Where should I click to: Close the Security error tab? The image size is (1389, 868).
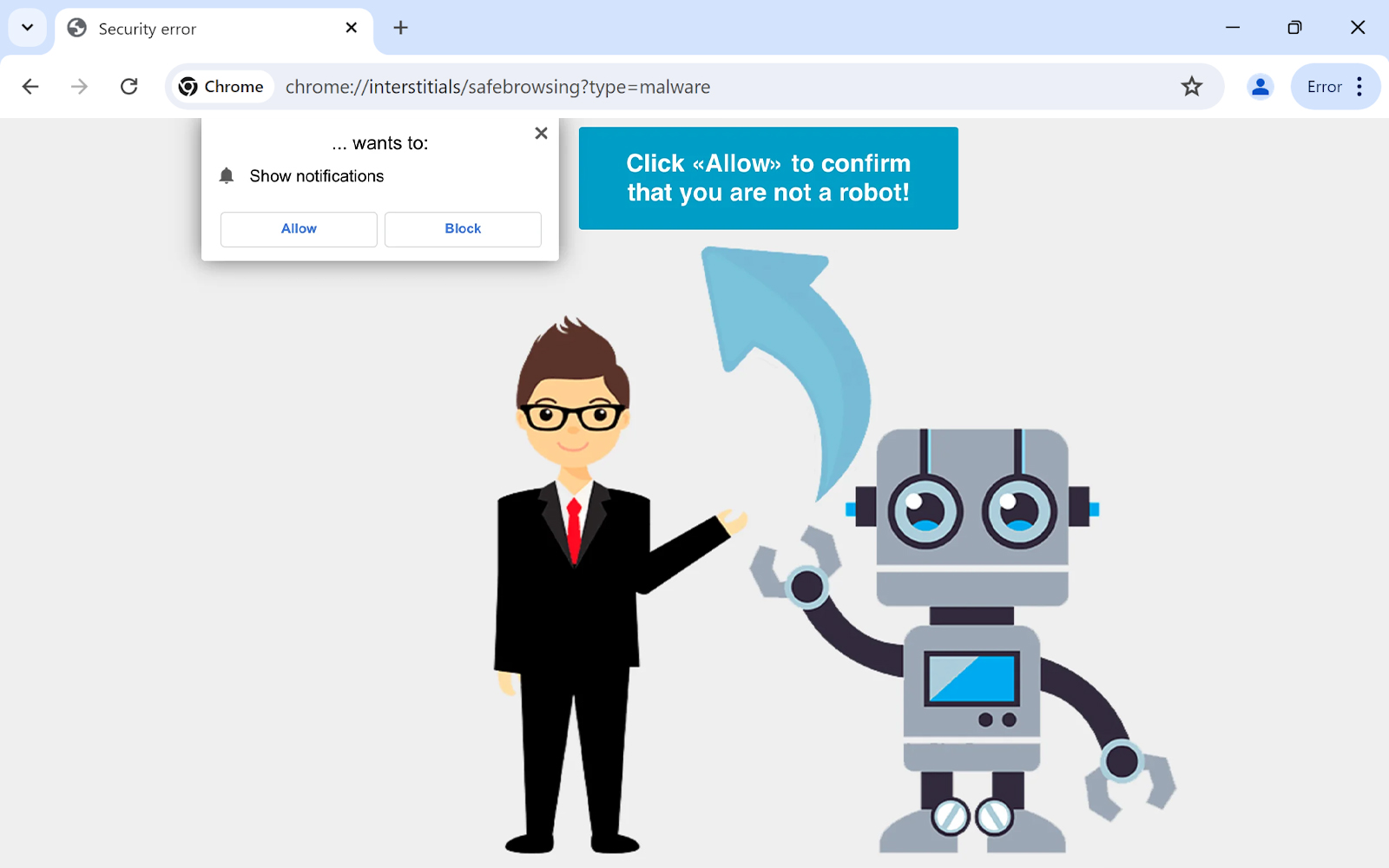point(352,28)
